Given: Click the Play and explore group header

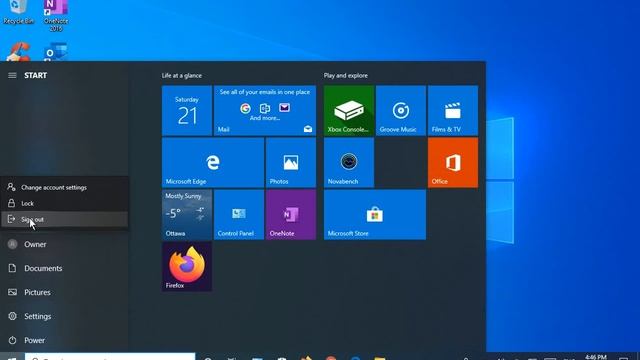Looking at the screenshot, I should (x=346, y=76).
